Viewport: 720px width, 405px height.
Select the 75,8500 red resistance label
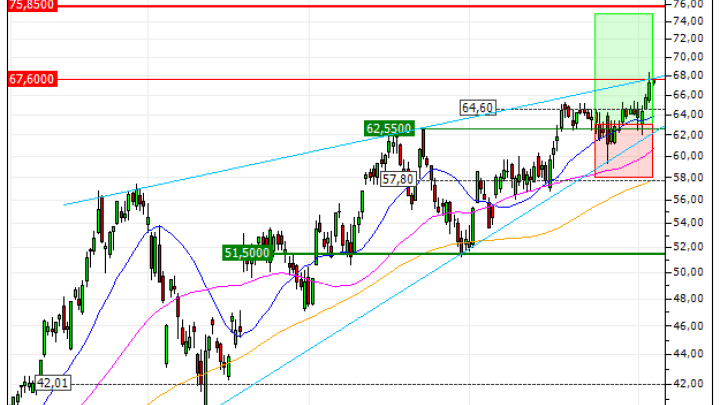point(33,6)
